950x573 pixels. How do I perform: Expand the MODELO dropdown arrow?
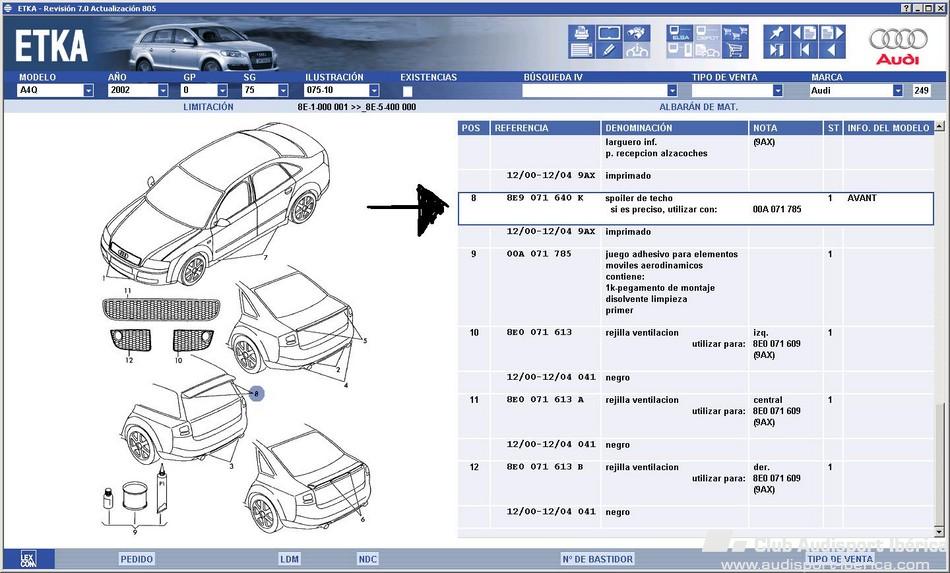point(88,90)
